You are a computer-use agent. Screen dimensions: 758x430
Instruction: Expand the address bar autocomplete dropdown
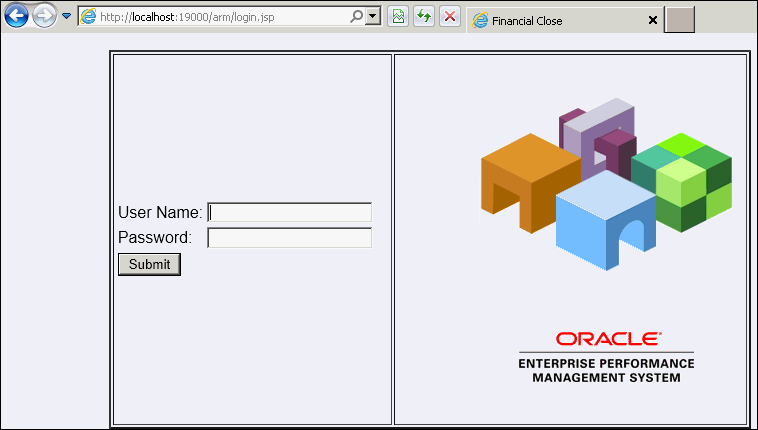[372, 16]
